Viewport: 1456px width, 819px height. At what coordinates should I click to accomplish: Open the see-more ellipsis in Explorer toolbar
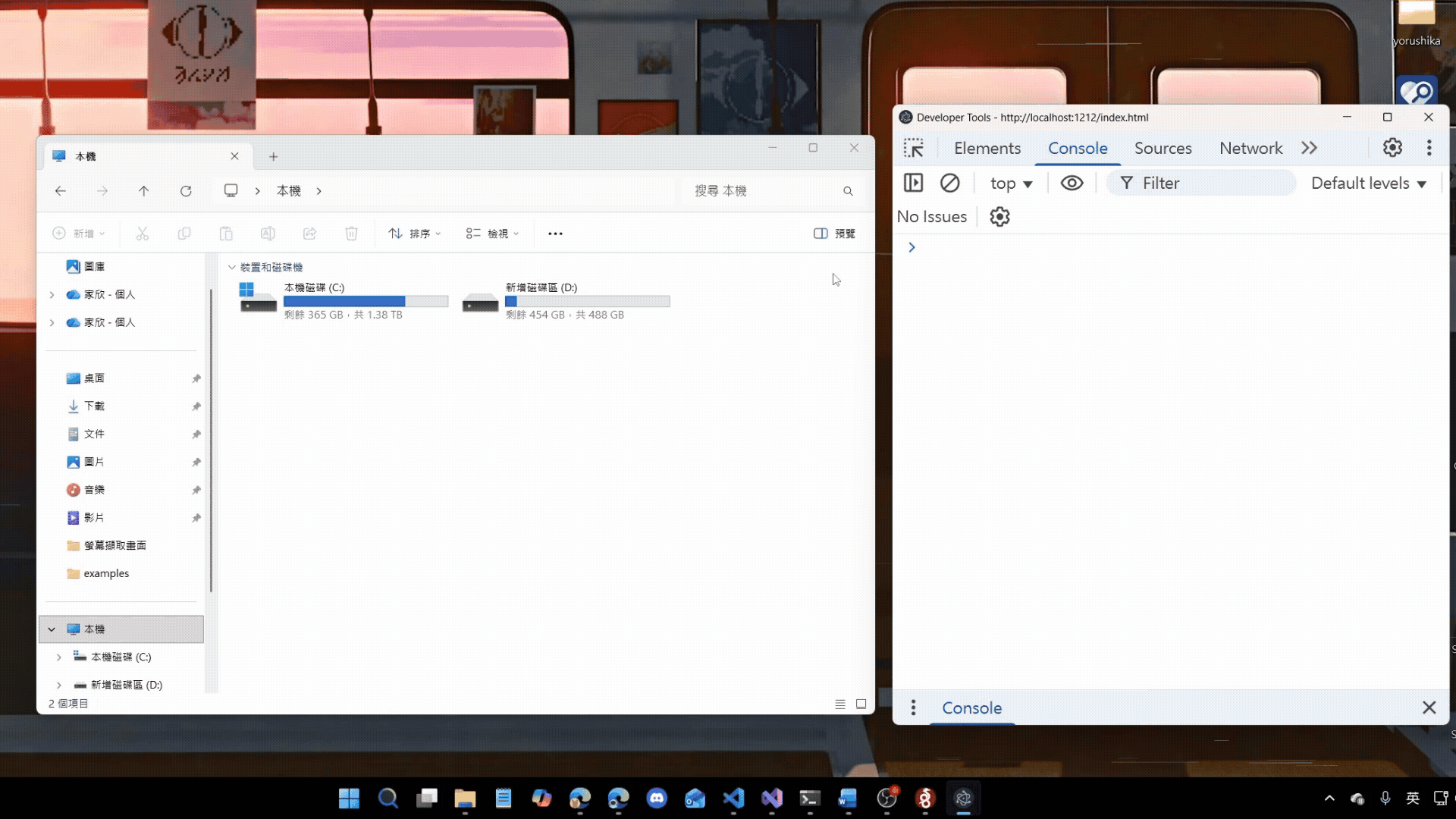click(x=555, y=234)
